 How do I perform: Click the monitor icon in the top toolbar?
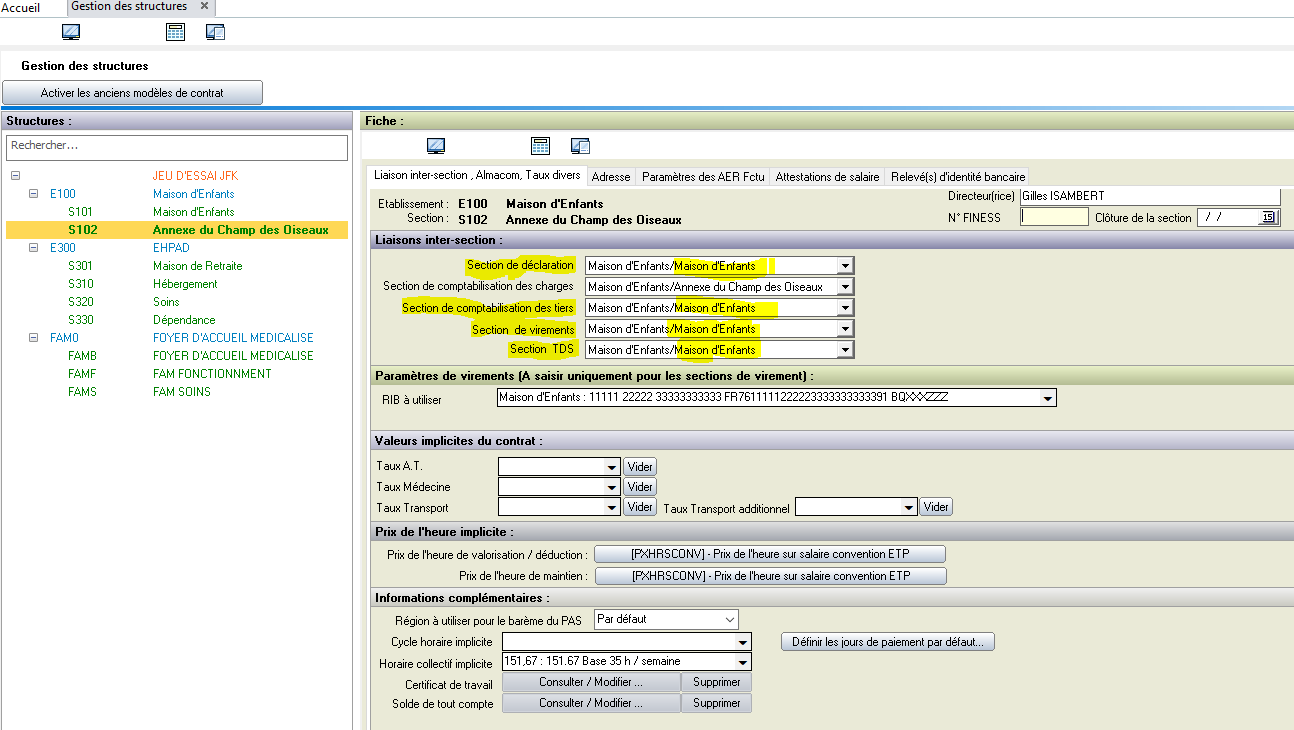click(71, 32)
